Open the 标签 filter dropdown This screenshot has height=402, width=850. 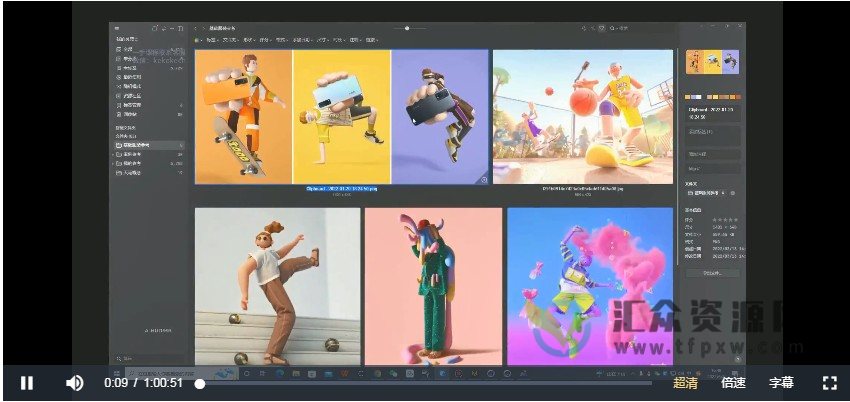point(211,40)
